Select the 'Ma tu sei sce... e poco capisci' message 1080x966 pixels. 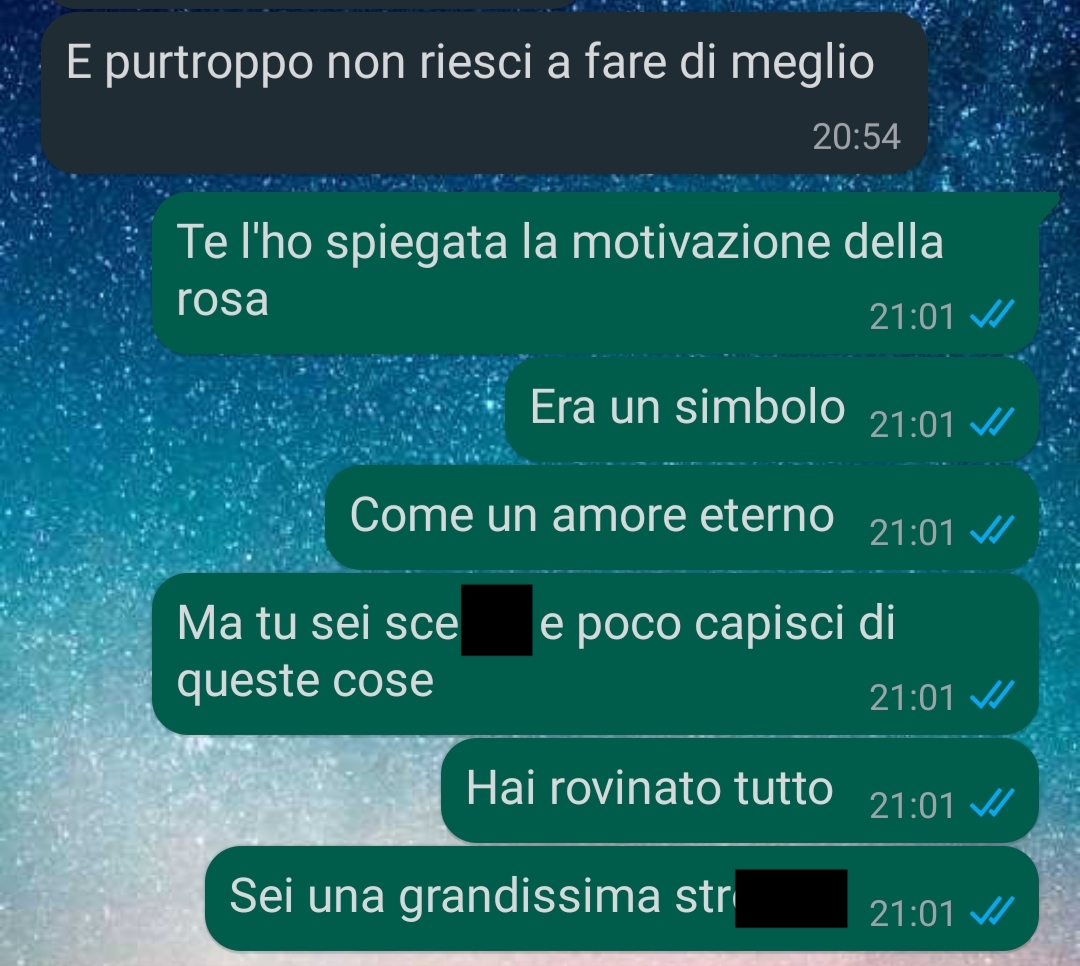tap(596, 654)
